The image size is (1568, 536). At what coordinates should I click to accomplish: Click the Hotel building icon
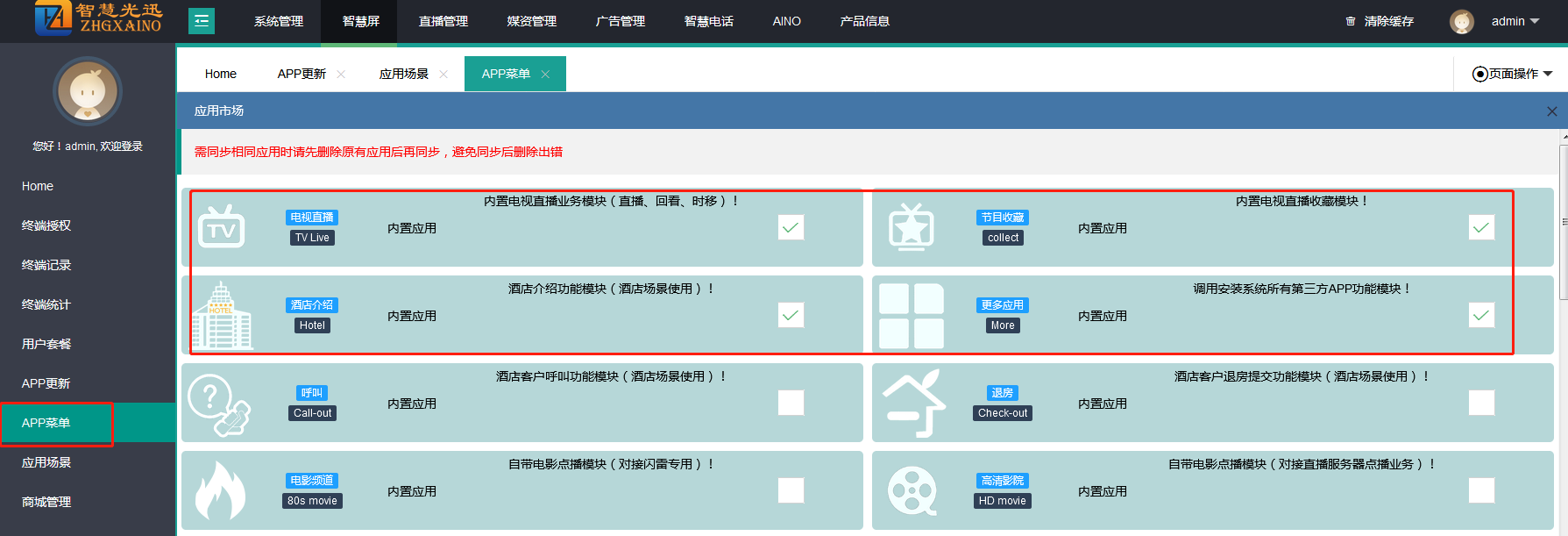(x=221, y=316)
